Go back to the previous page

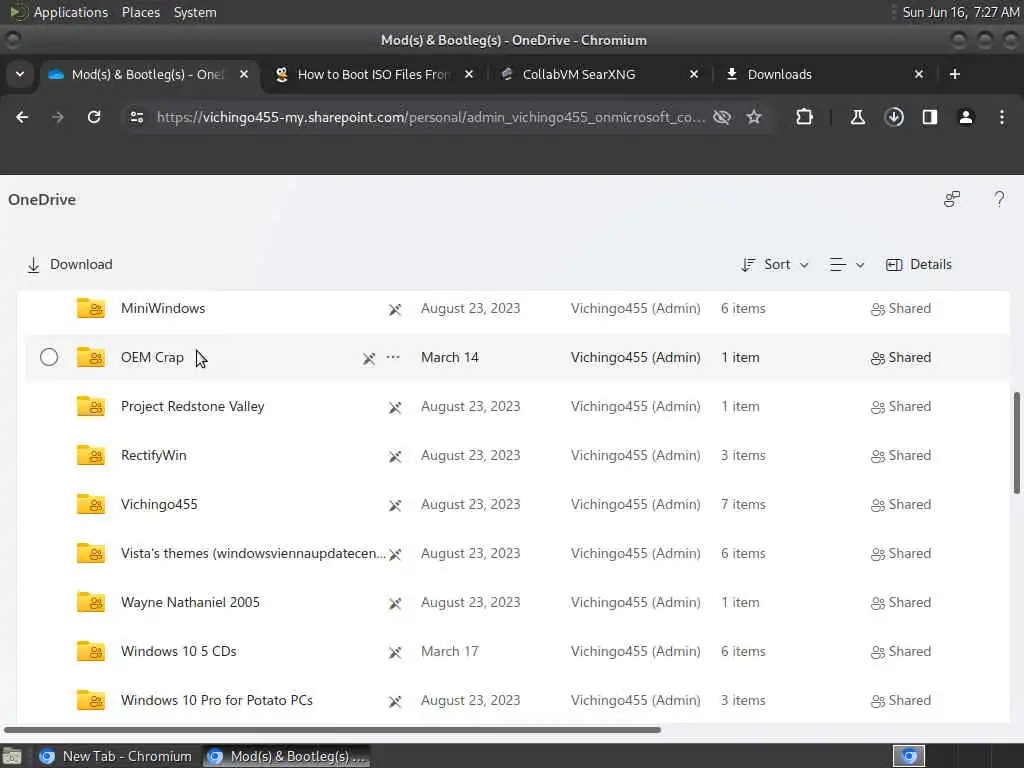pos(22,117)
